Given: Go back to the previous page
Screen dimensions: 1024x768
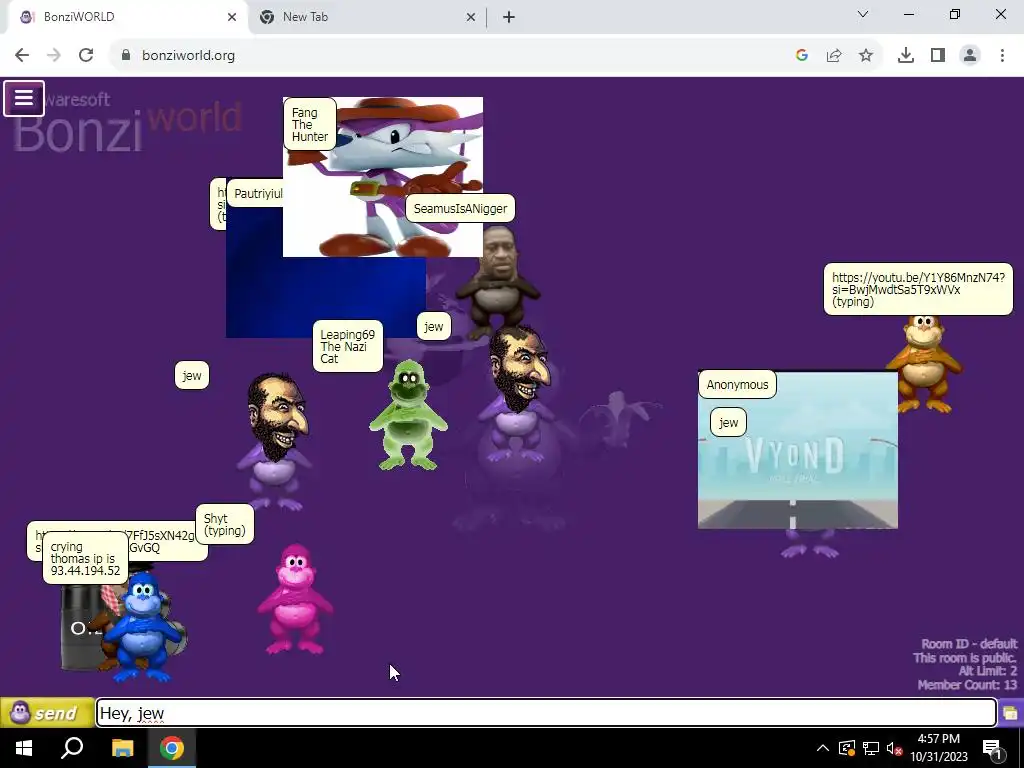Looking at the screenshot, I should pos(22,56).
